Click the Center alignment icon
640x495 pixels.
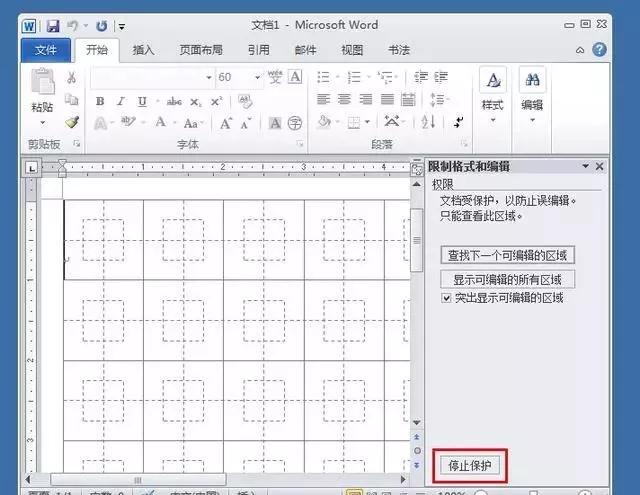pyautogui.click(x=344, y=99)
